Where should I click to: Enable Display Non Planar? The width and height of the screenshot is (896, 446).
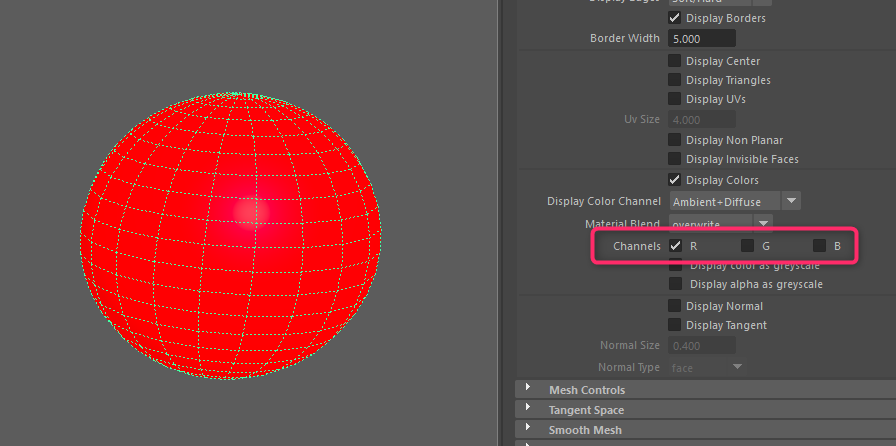(x=675, y=140)
